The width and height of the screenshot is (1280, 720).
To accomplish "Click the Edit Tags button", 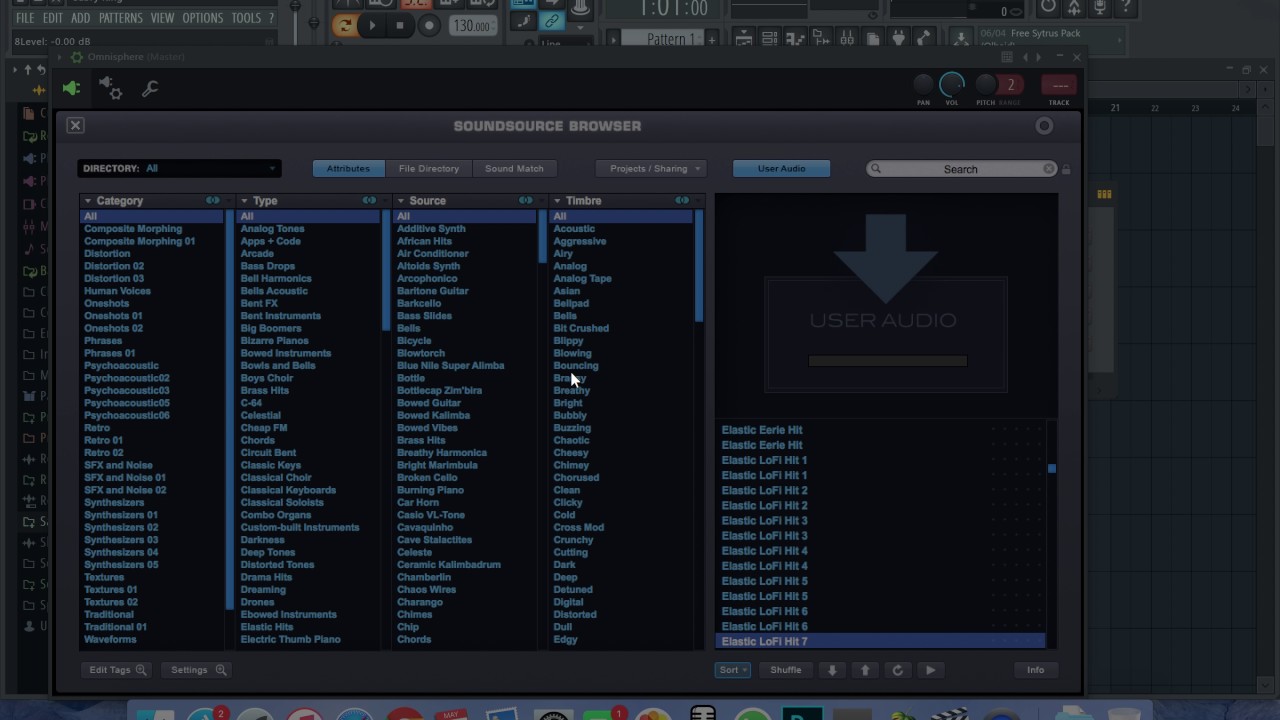I will (x=117, y=670).
